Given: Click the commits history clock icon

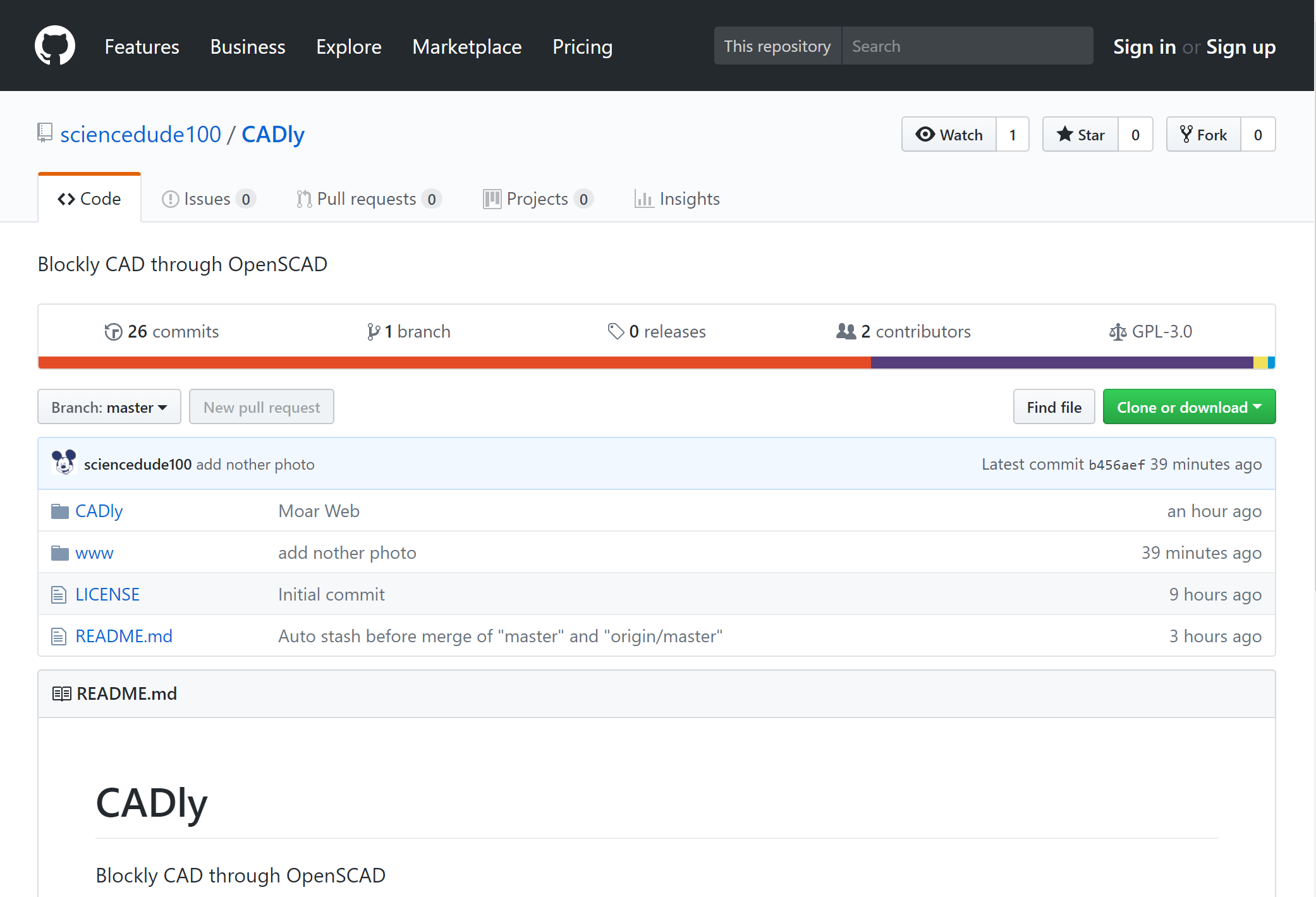Looking at the screenshot, I should point(113,332).
